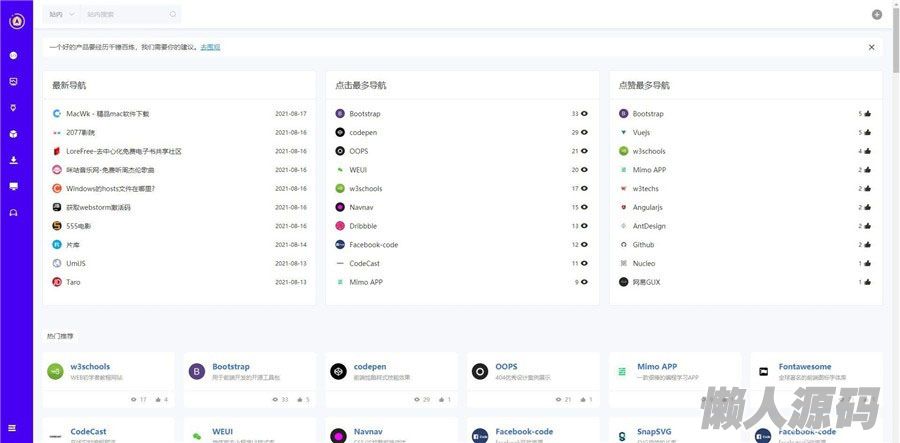Click the codepen card logo icon

click(339, 371)
